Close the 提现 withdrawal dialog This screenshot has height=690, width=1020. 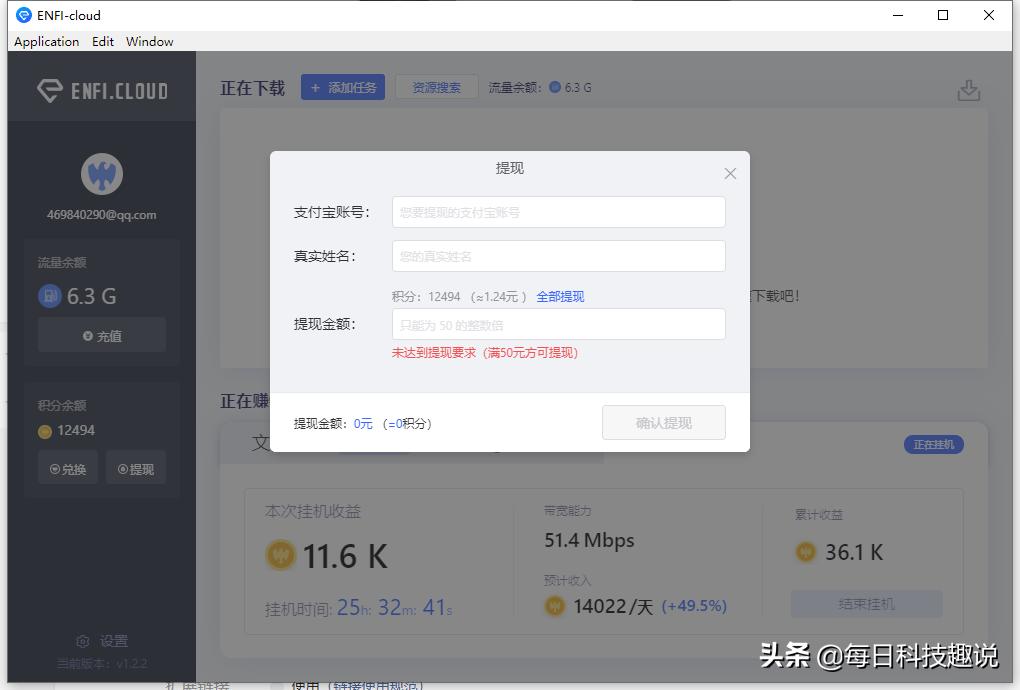730,173
